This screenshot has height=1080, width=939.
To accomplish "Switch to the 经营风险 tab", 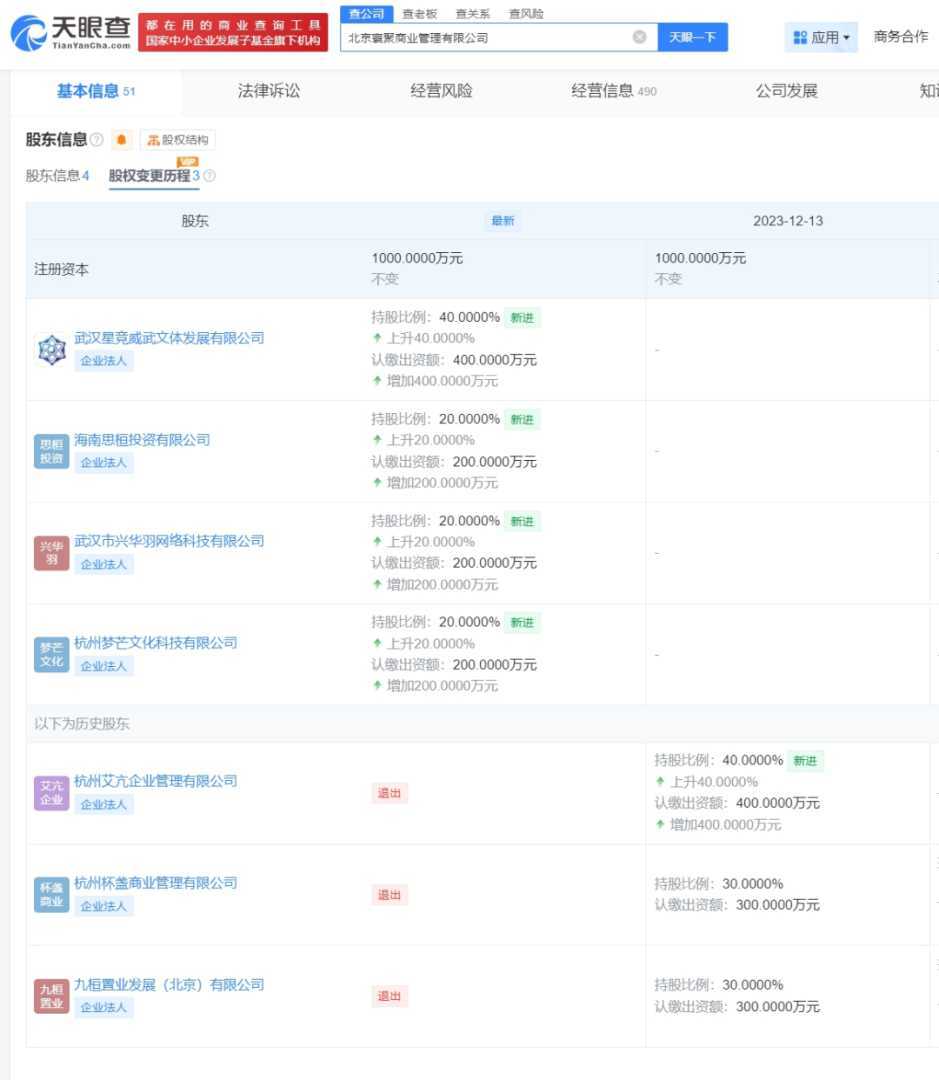I will point(441,91).
